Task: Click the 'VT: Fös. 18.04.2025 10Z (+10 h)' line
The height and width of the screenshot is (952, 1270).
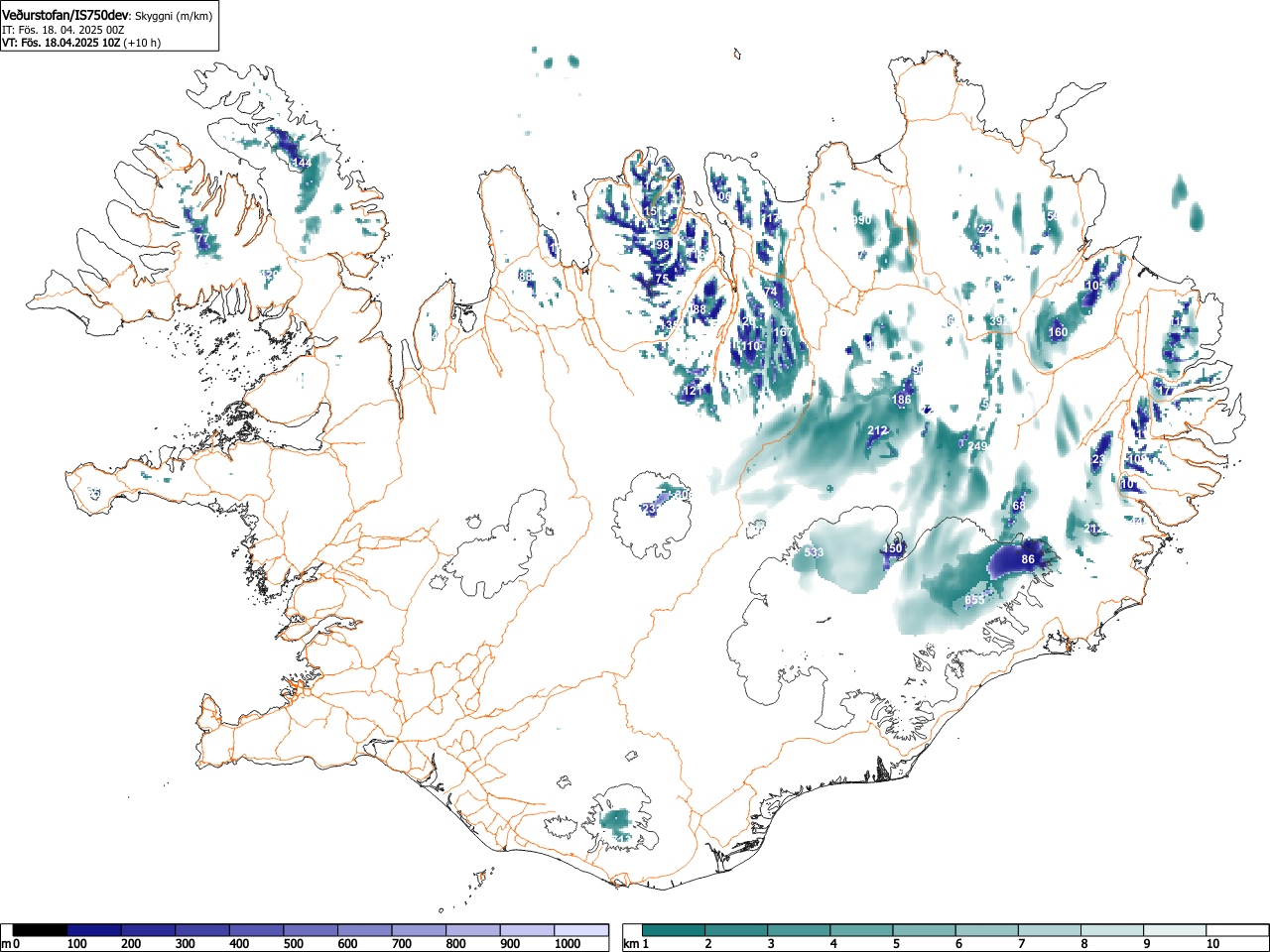Action: coord(81,43)
